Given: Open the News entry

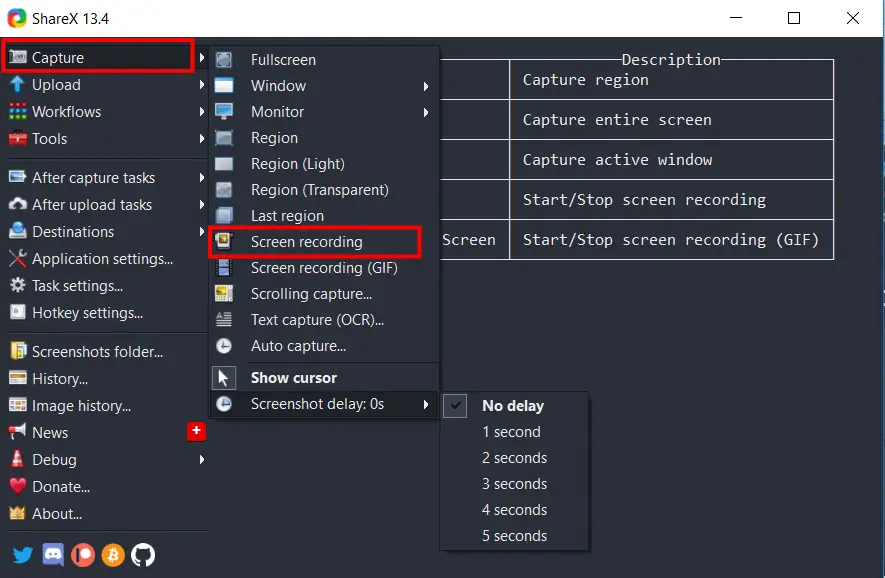Looking at the screenshot, I should [x=106, y=432].
